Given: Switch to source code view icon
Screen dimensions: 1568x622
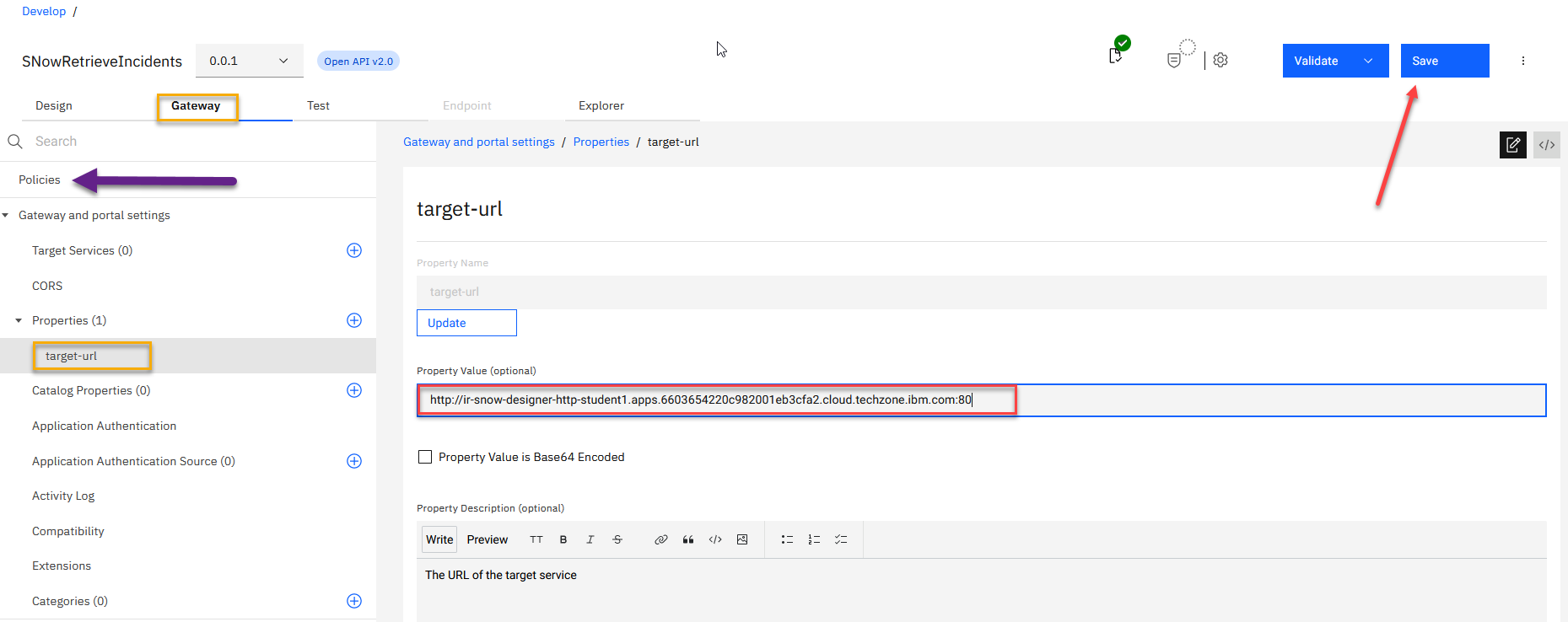Looking at the screenshot, I should [x=1546, y=145].
